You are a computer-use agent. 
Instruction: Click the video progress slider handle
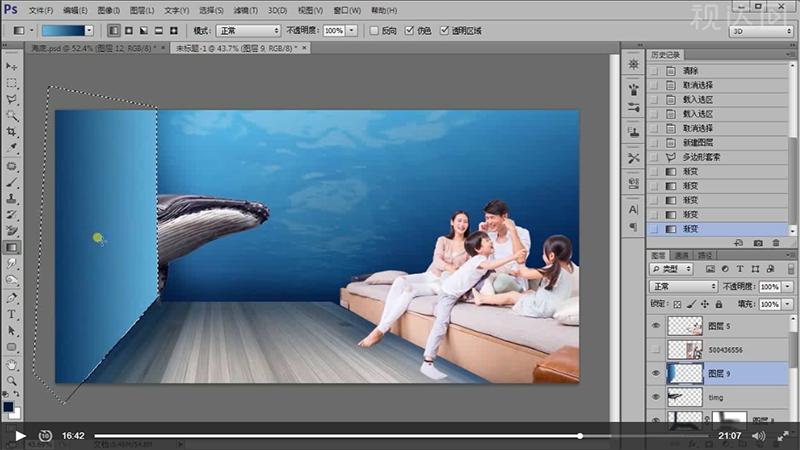click(580, 436)
